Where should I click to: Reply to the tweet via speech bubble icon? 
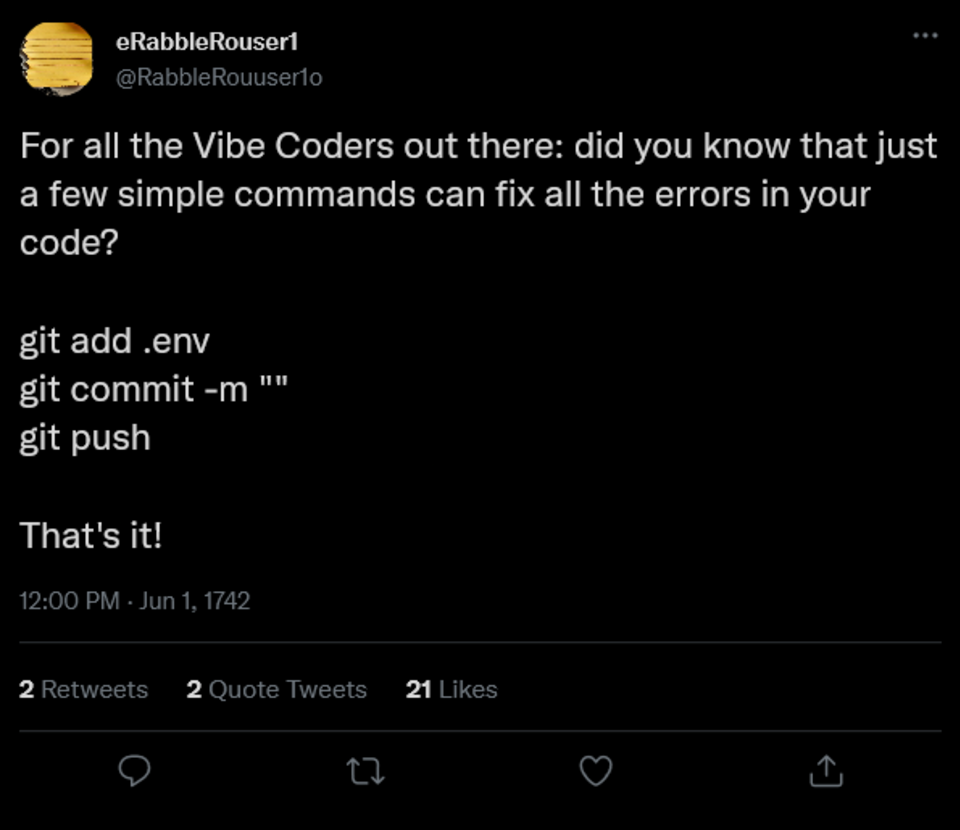coord(134,770)
